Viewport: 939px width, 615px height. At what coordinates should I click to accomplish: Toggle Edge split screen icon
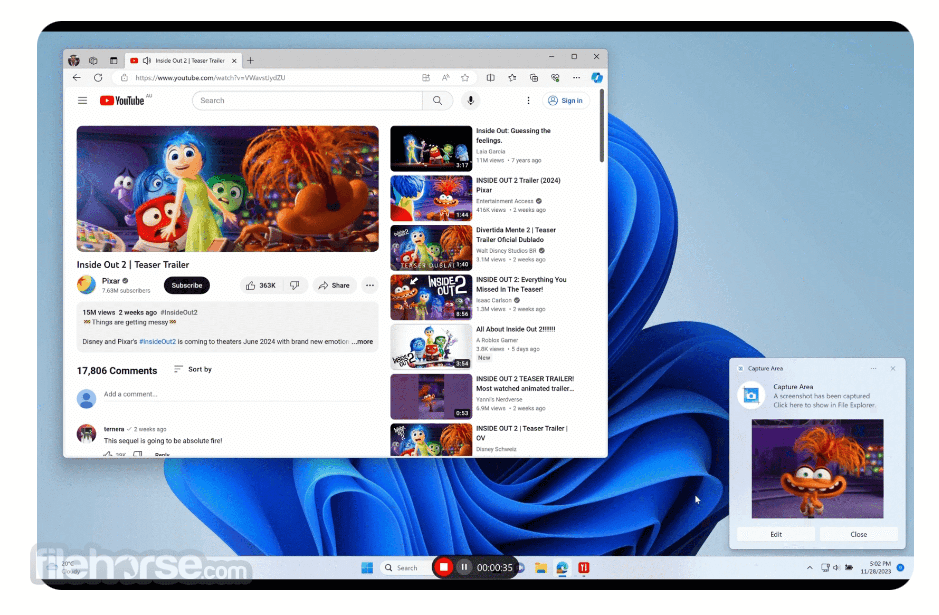point(490,78)
